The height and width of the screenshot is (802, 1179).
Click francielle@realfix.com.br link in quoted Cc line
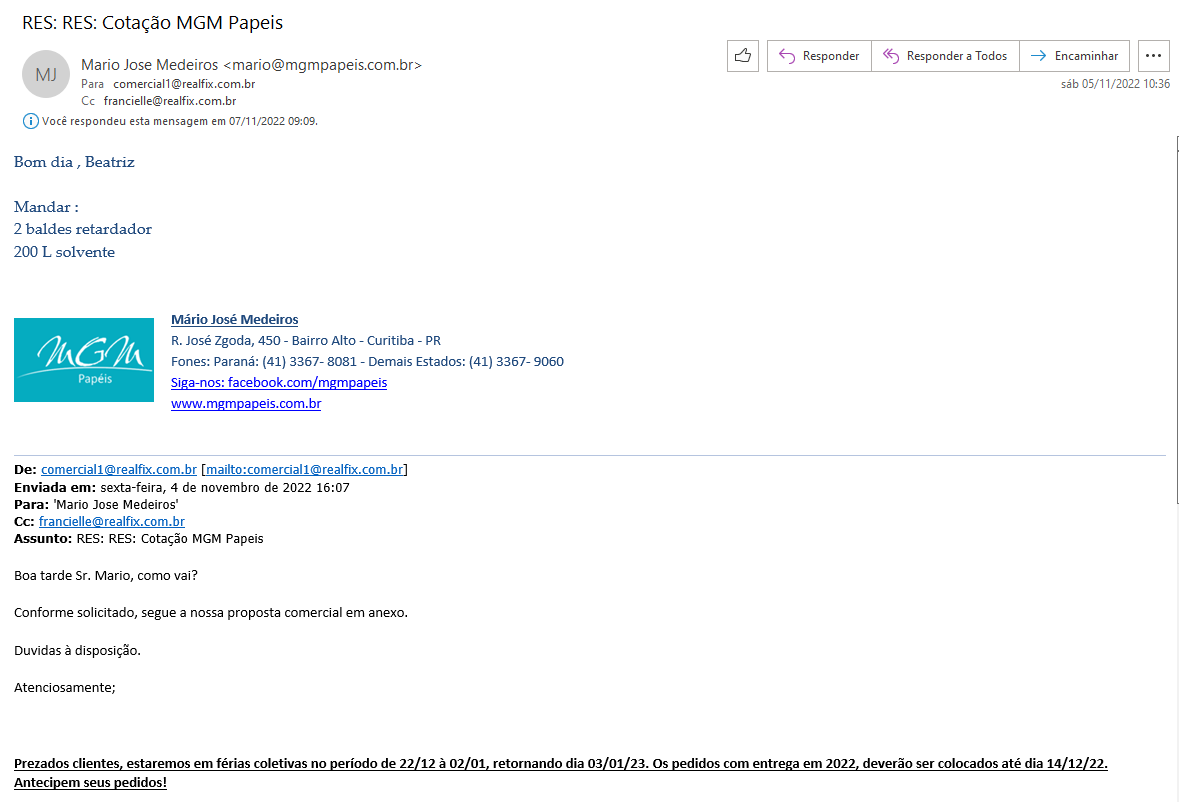coord(112,521)
